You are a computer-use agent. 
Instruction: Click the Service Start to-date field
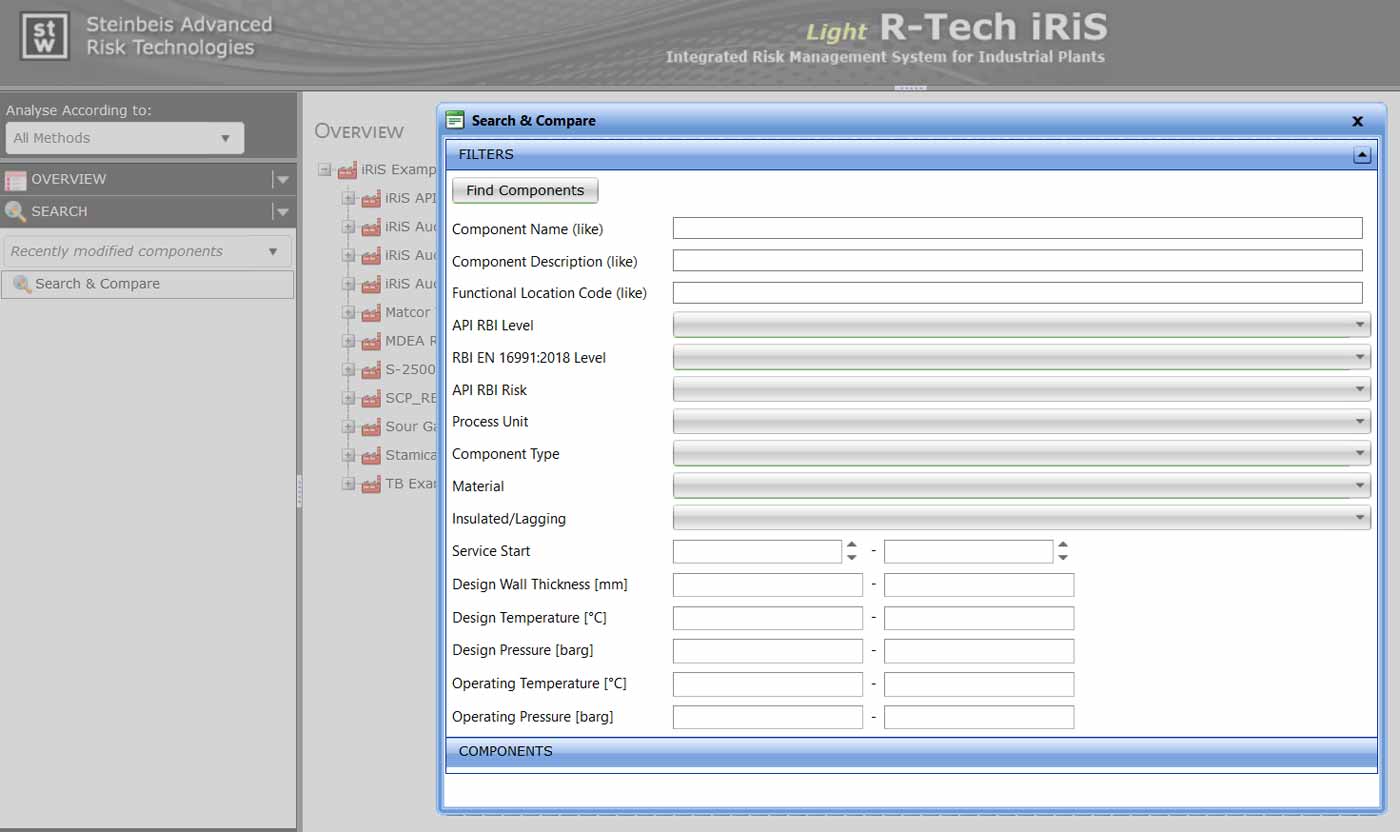968,551
